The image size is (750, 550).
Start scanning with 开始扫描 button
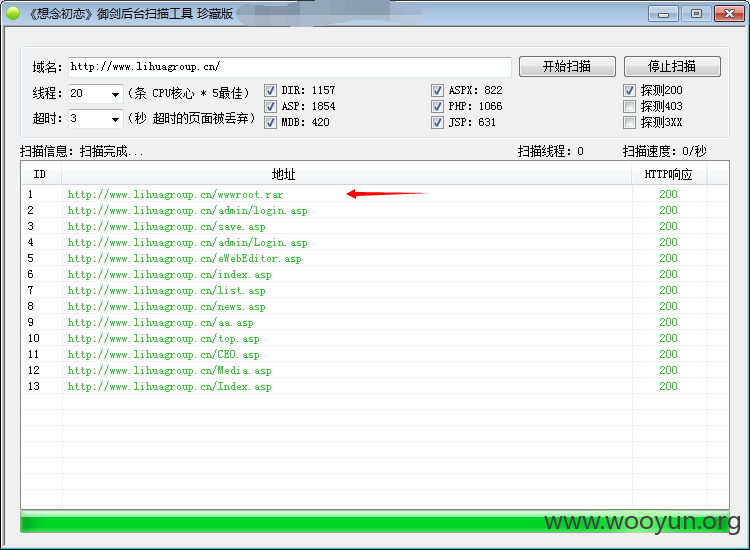(567, 66)
